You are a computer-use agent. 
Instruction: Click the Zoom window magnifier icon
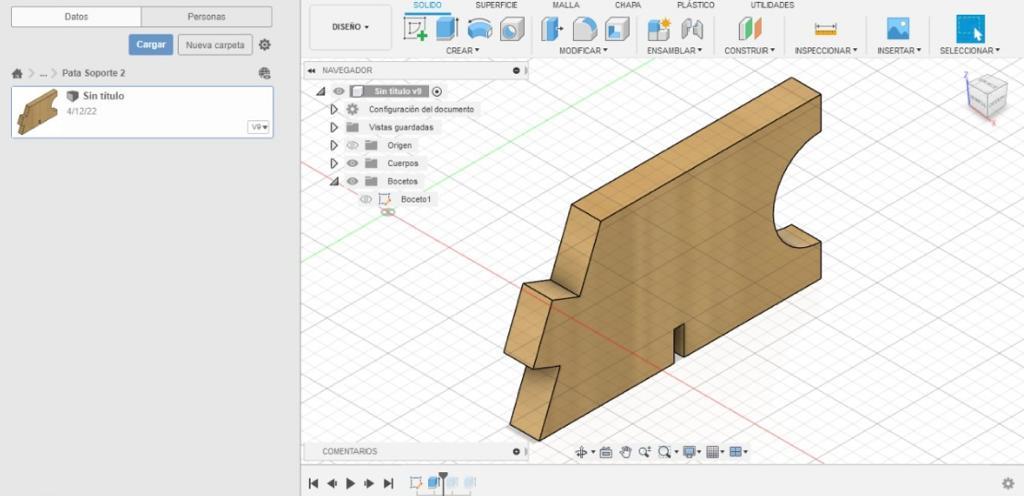coord(664,452)
